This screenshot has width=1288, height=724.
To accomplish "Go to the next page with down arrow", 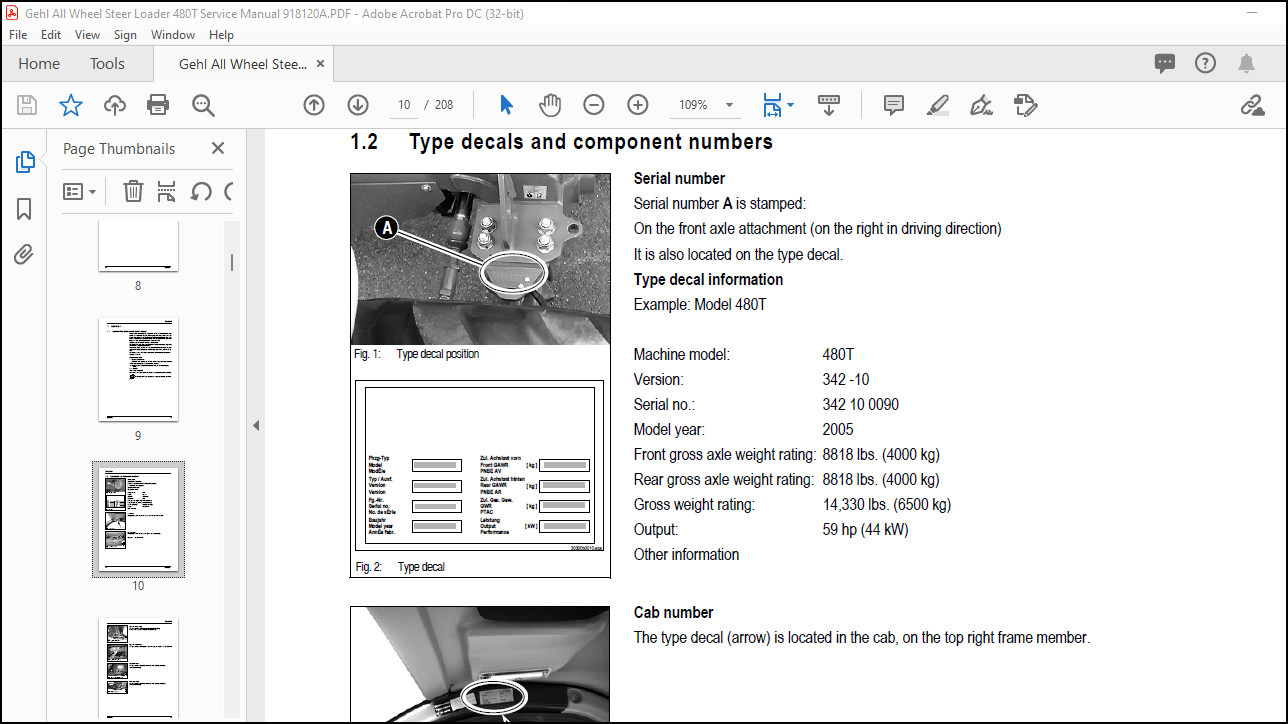I will (358, 105).
